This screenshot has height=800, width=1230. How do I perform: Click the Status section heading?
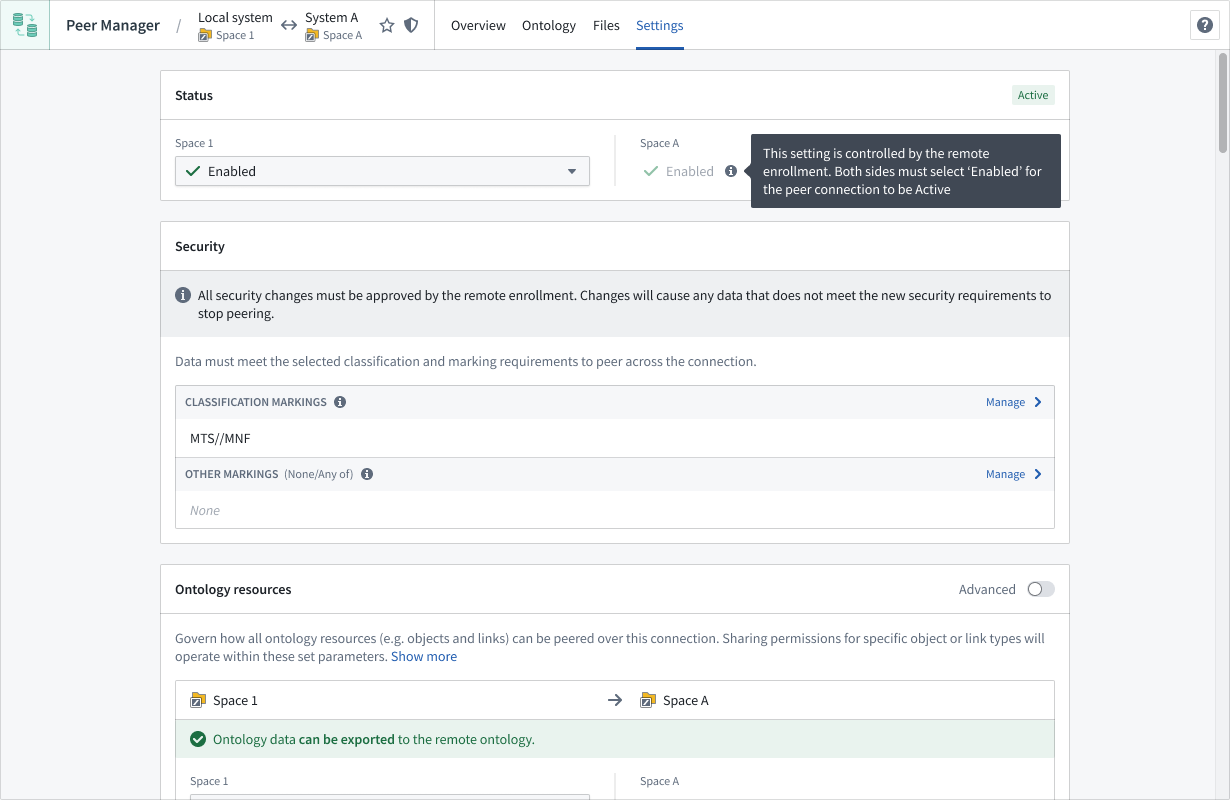(194, 95)
